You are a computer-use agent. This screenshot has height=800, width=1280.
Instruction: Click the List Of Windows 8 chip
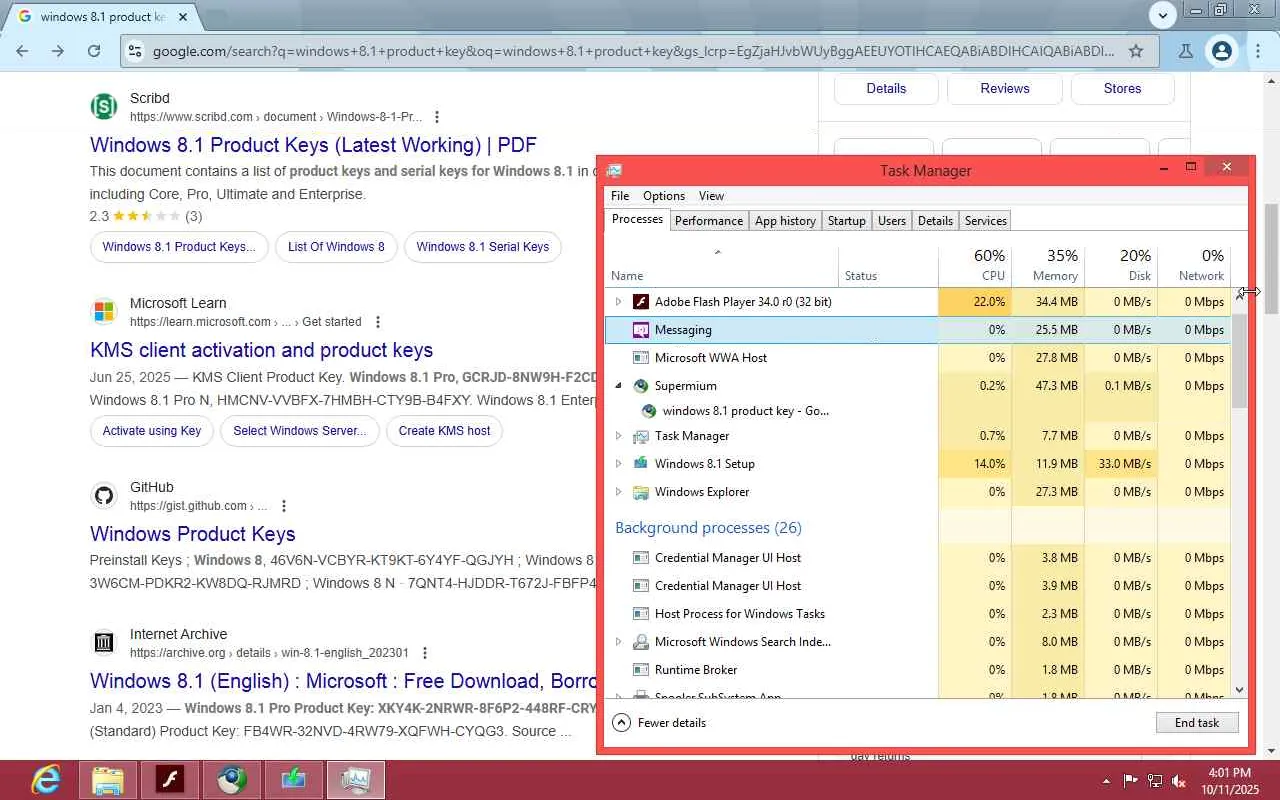(x=336, y=247)
